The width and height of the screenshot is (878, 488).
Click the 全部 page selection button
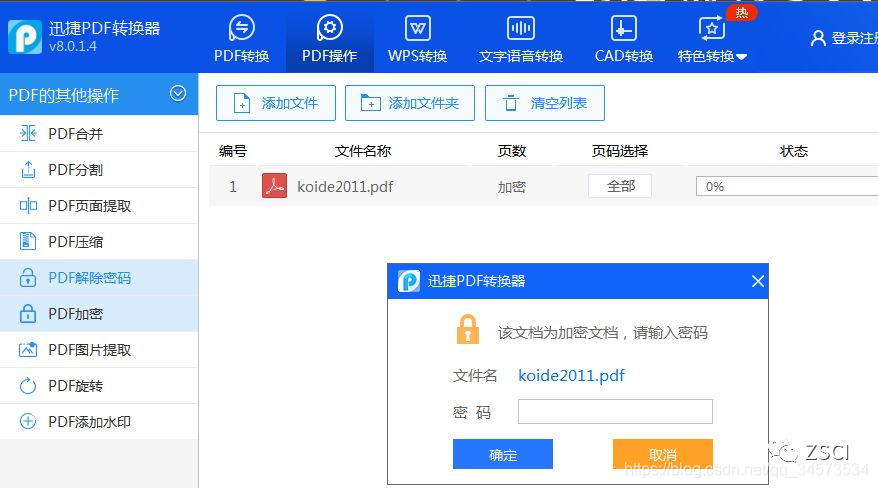tap(620, 186)
